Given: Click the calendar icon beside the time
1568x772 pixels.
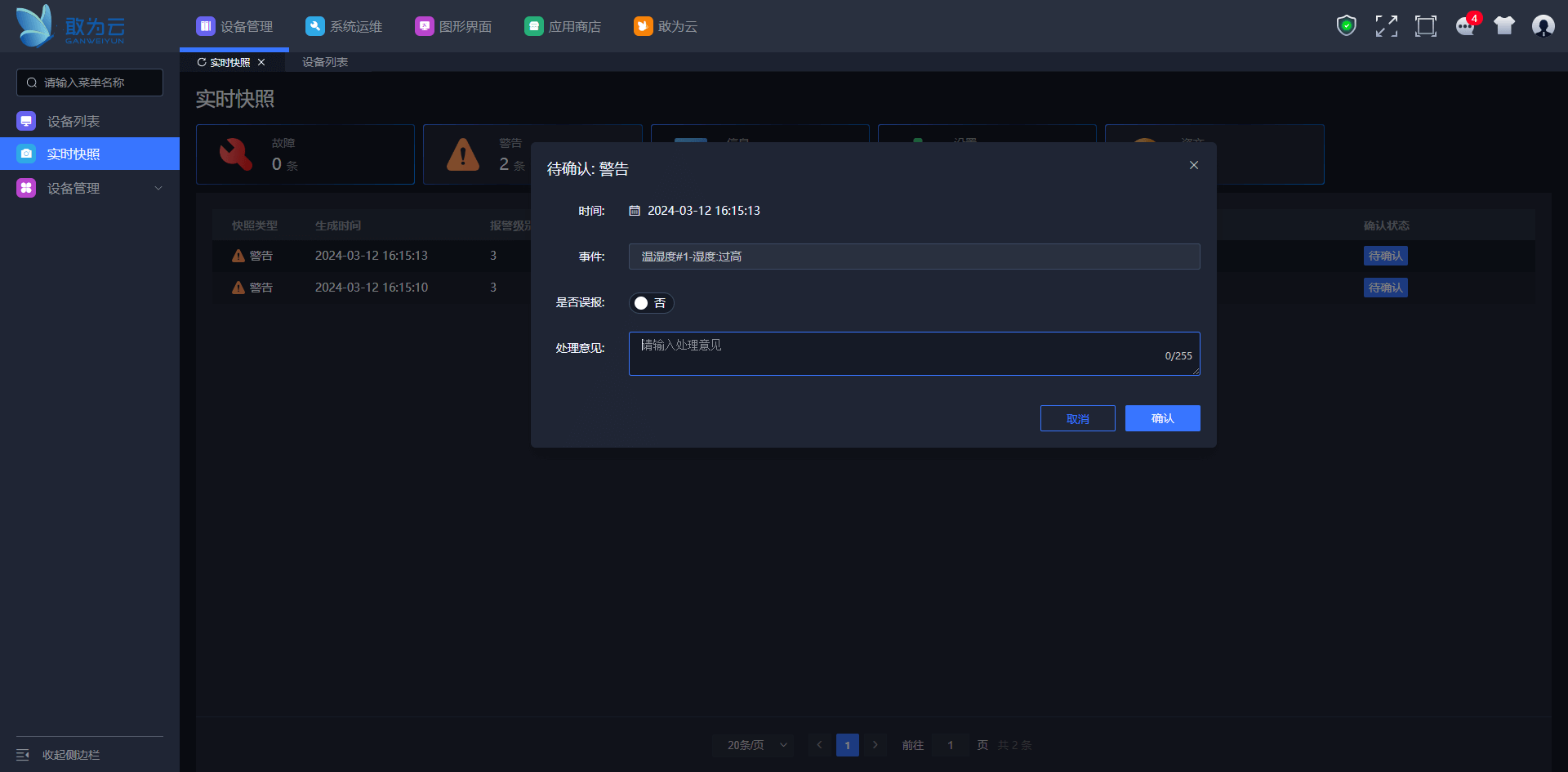Looking at the screenshot, I should 635,211.
